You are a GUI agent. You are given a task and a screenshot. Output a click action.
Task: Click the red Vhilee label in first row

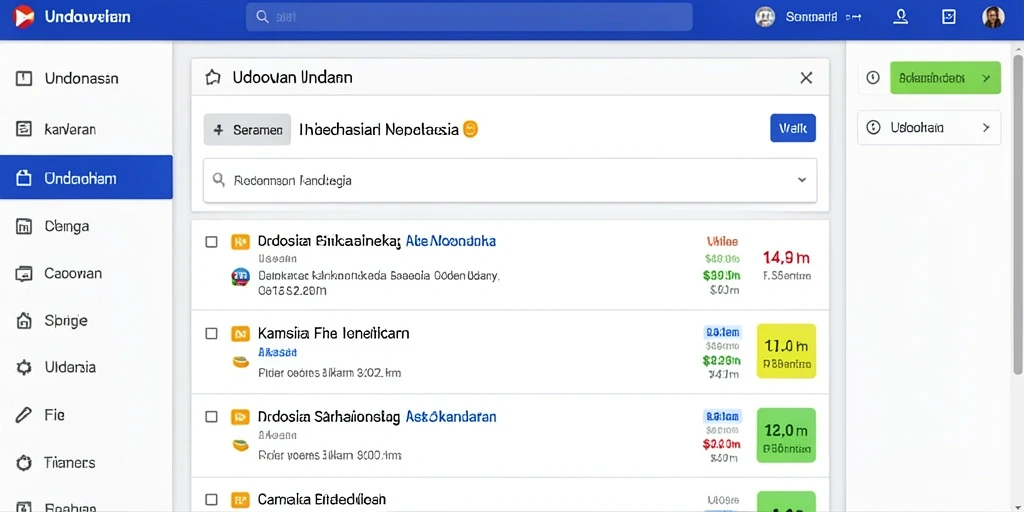pos(722,241)
